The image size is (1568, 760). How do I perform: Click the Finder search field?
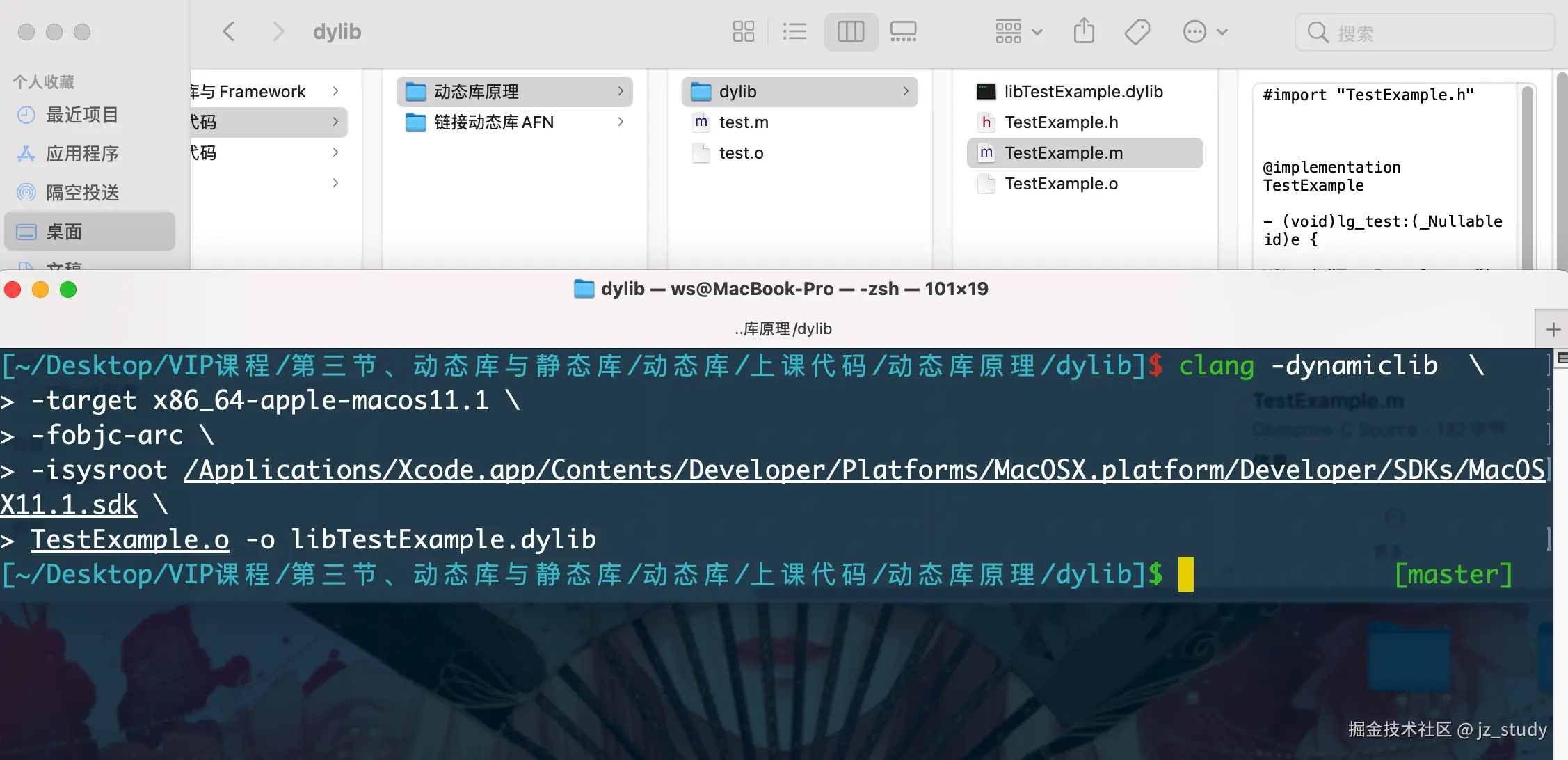tap(1426, 33)
